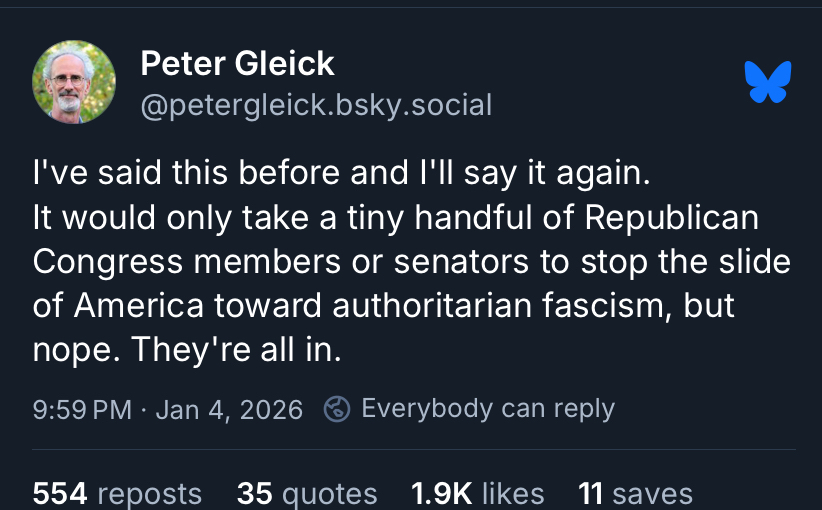
Task: Click the globe icon beside reply setting
Action: point(337,409)
